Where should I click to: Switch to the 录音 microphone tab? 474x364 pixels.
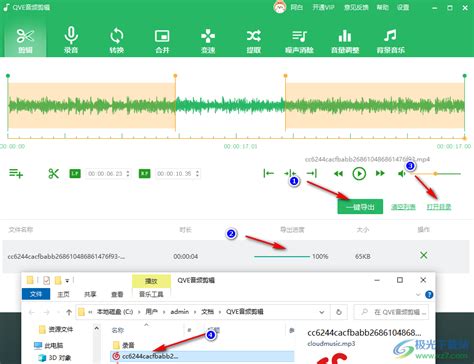click(71, 40)
